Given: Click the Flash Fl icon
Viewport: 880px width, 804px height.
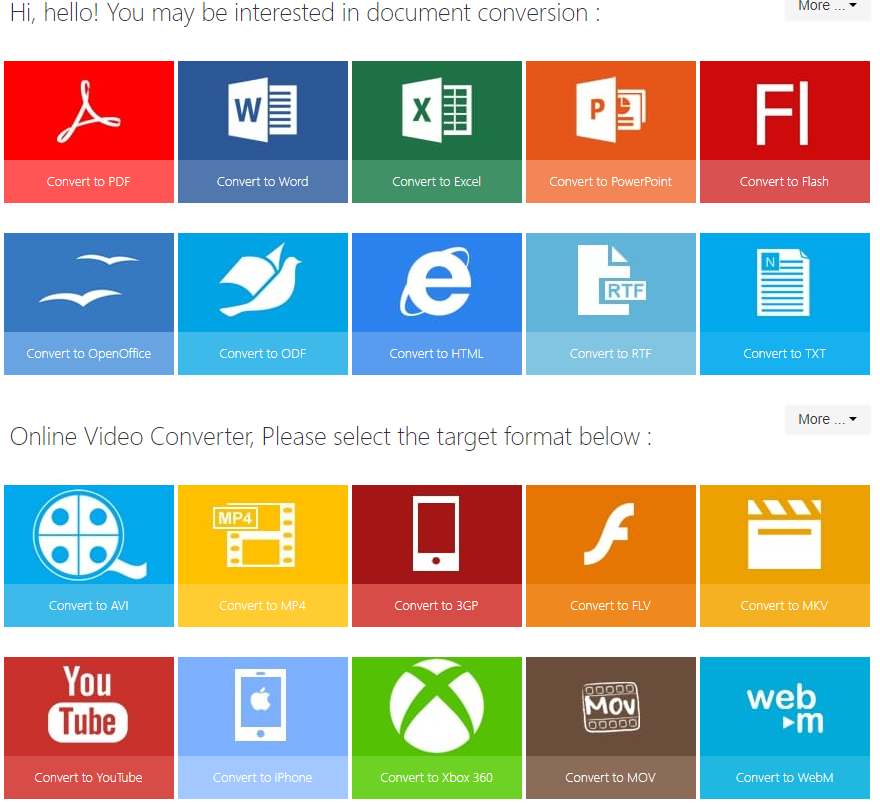Looking at the screenshot, I should [x=782, y=114].
